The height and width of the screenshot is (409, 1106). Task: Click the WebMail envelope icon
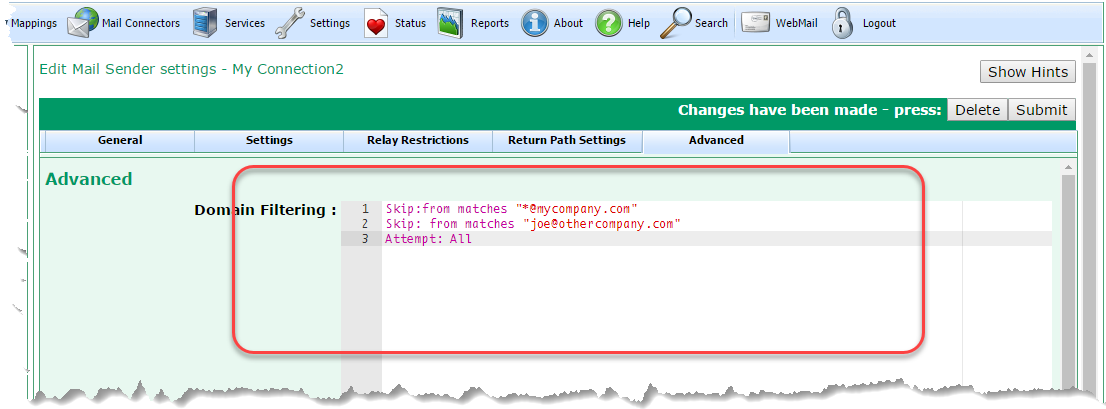[755, 23]
